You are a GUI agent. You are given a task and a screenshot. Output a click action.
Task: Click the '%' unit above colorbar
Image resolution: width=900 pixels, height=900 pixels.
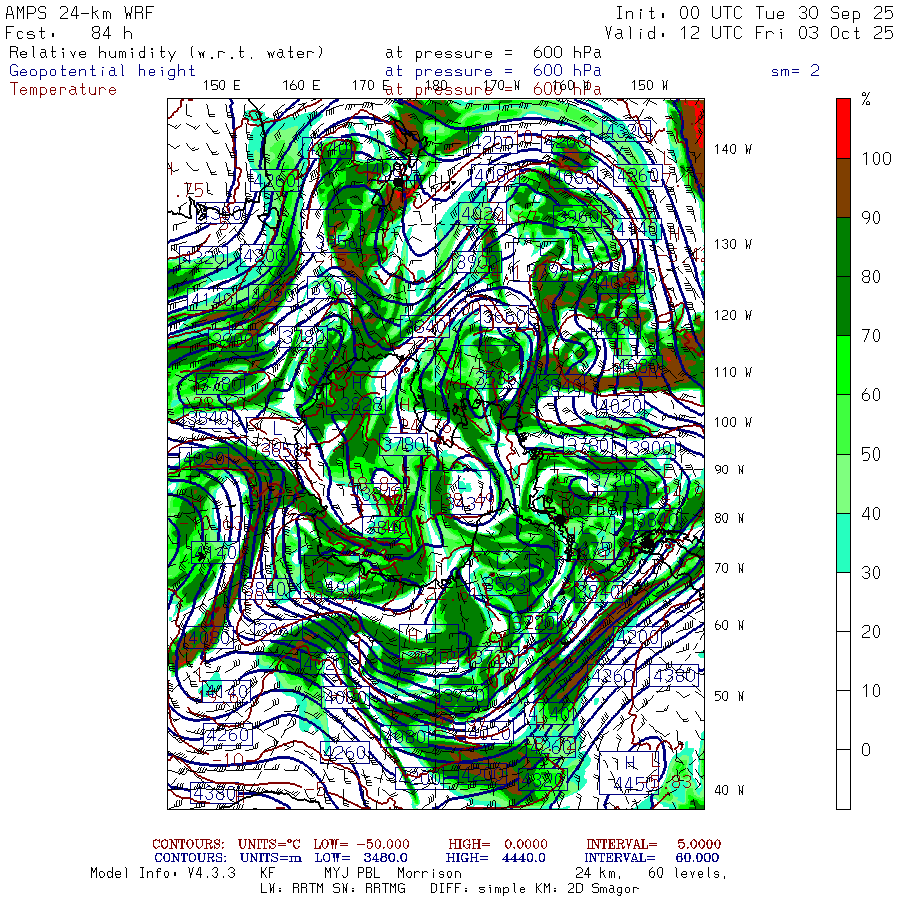coord(866,99)
